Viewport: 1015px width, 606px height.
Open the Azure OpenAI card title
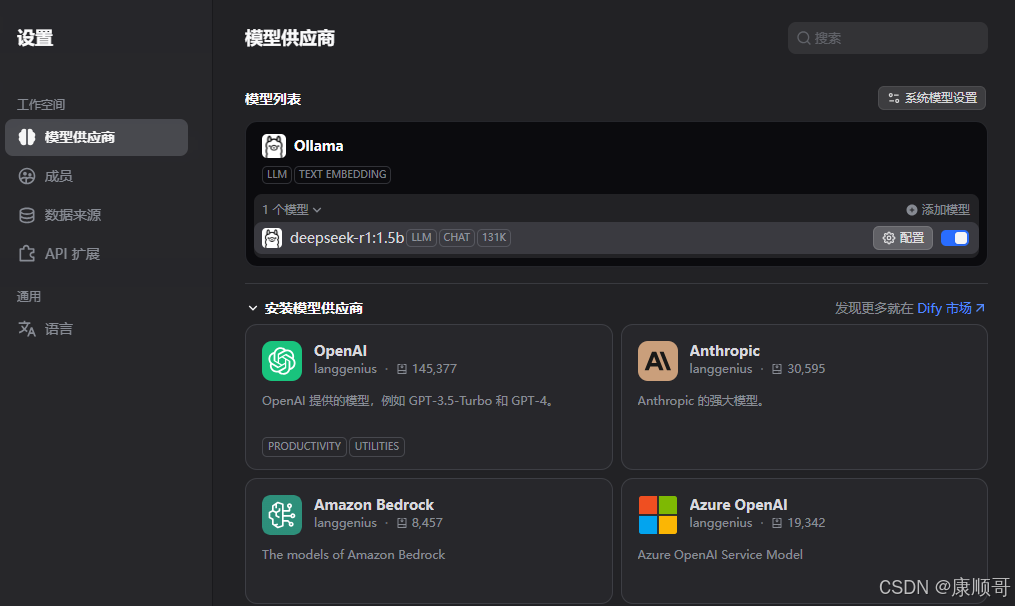point(739,505)
